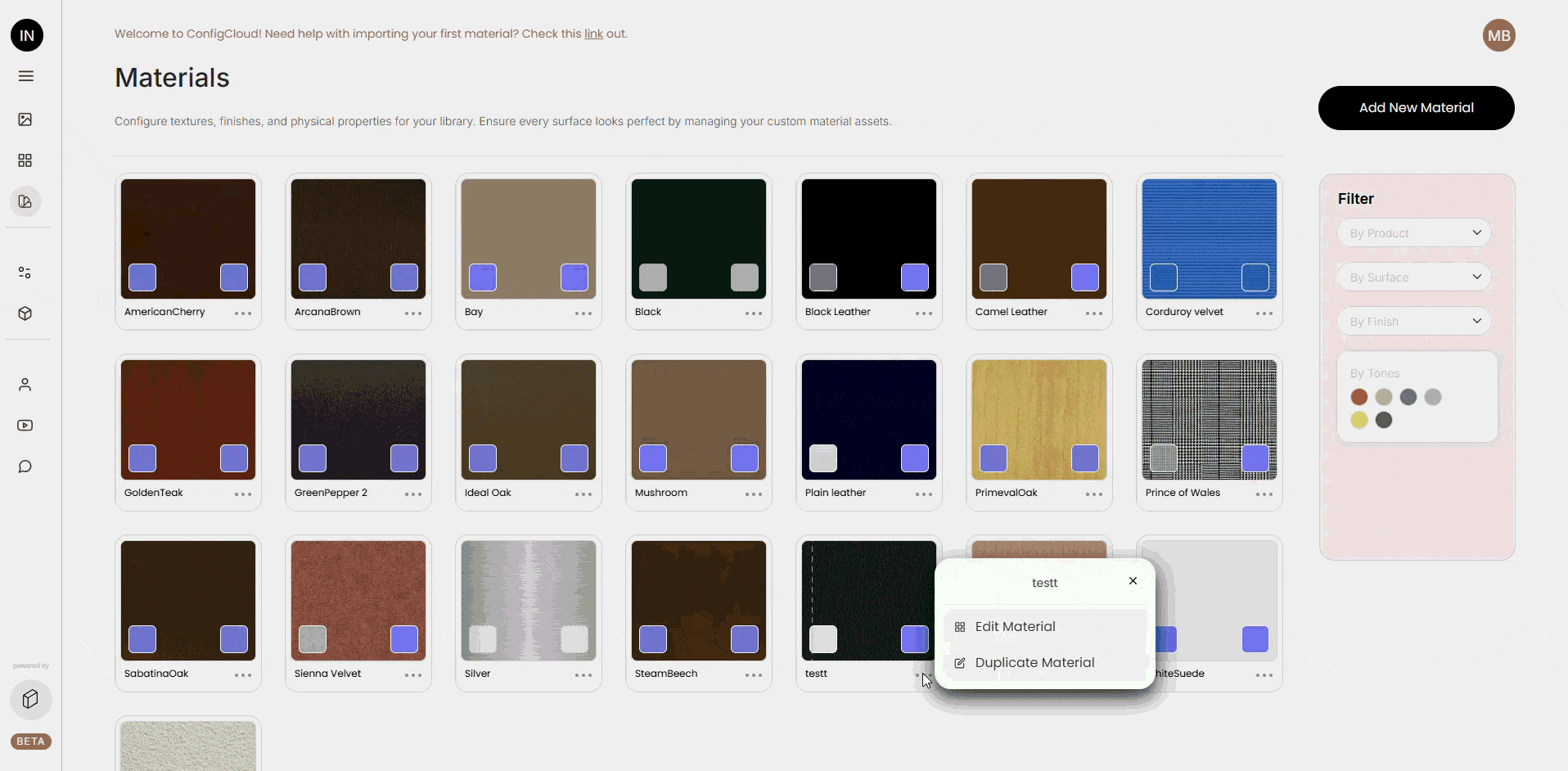The height and width of the screenshot is (771, 1568).
Task: Open the Prince of Wales plaid thumbnail
Action: [x=1210, y=420]
